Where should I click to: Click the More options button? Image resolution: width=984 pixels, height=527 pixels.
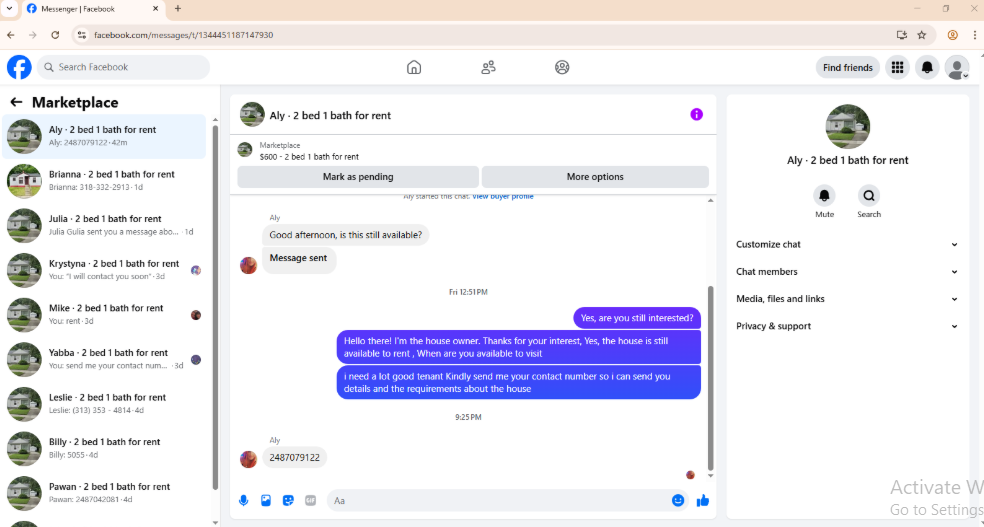point(595,177)
